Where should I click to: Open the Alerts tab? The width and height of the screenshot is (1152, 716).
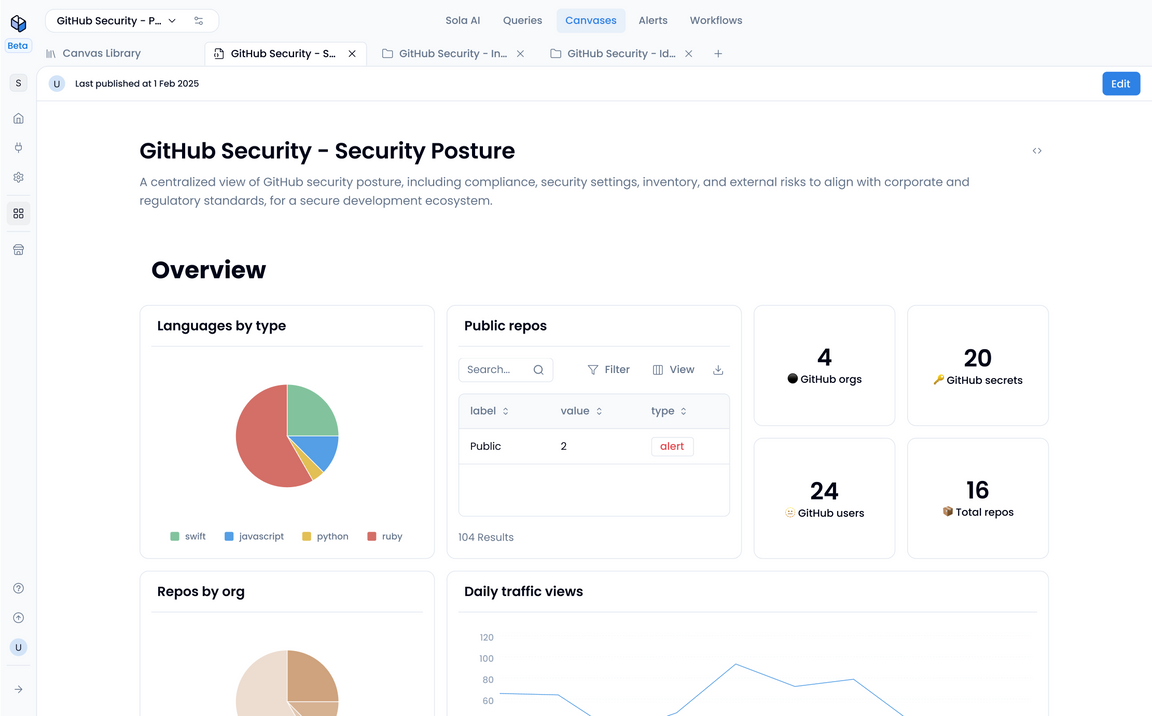coord(653,21)
